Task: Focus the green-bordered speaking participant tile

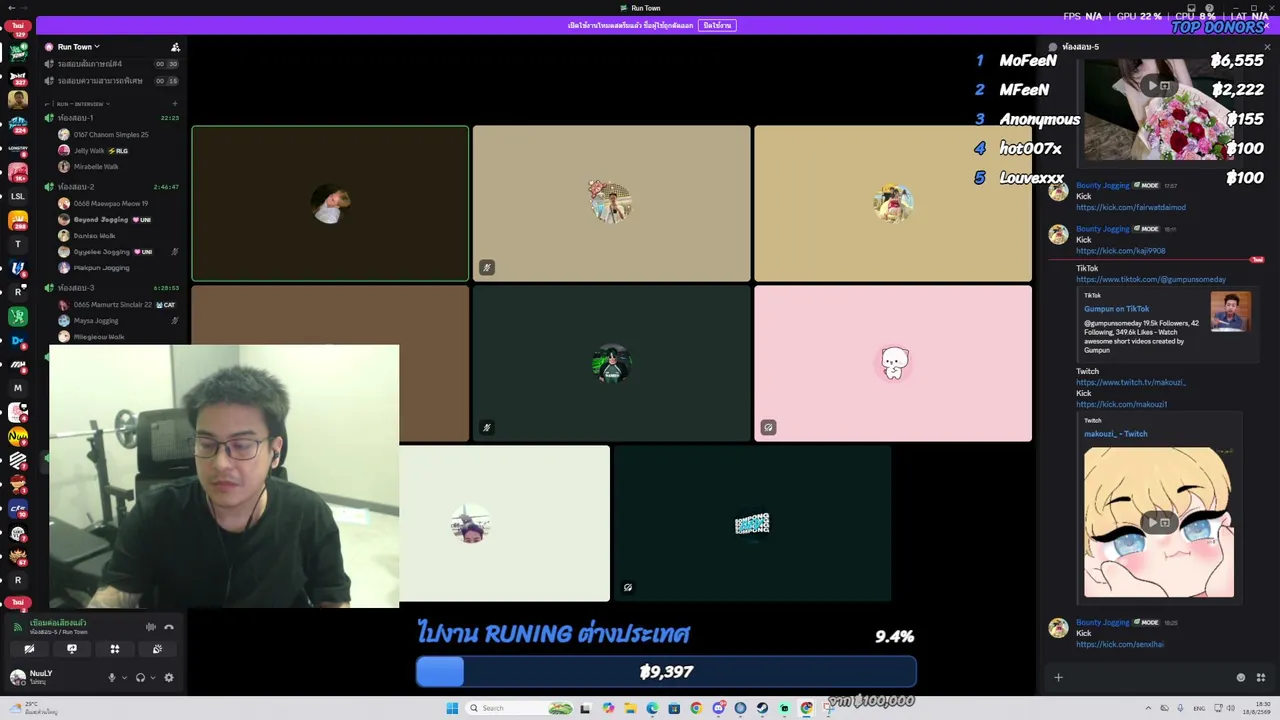Action: tap(330, 203)
